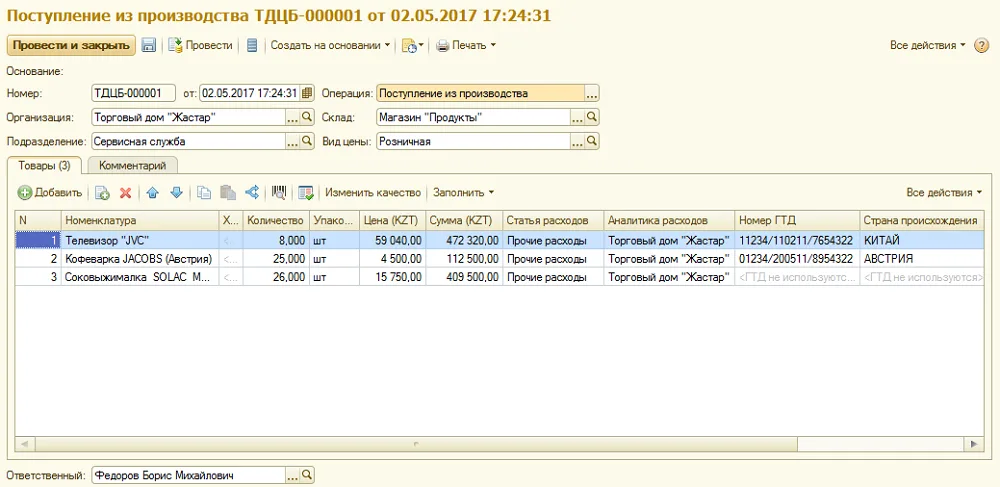1000x487 pixels.
Task: Click the document movements list icon
Action: click(252, 45)
